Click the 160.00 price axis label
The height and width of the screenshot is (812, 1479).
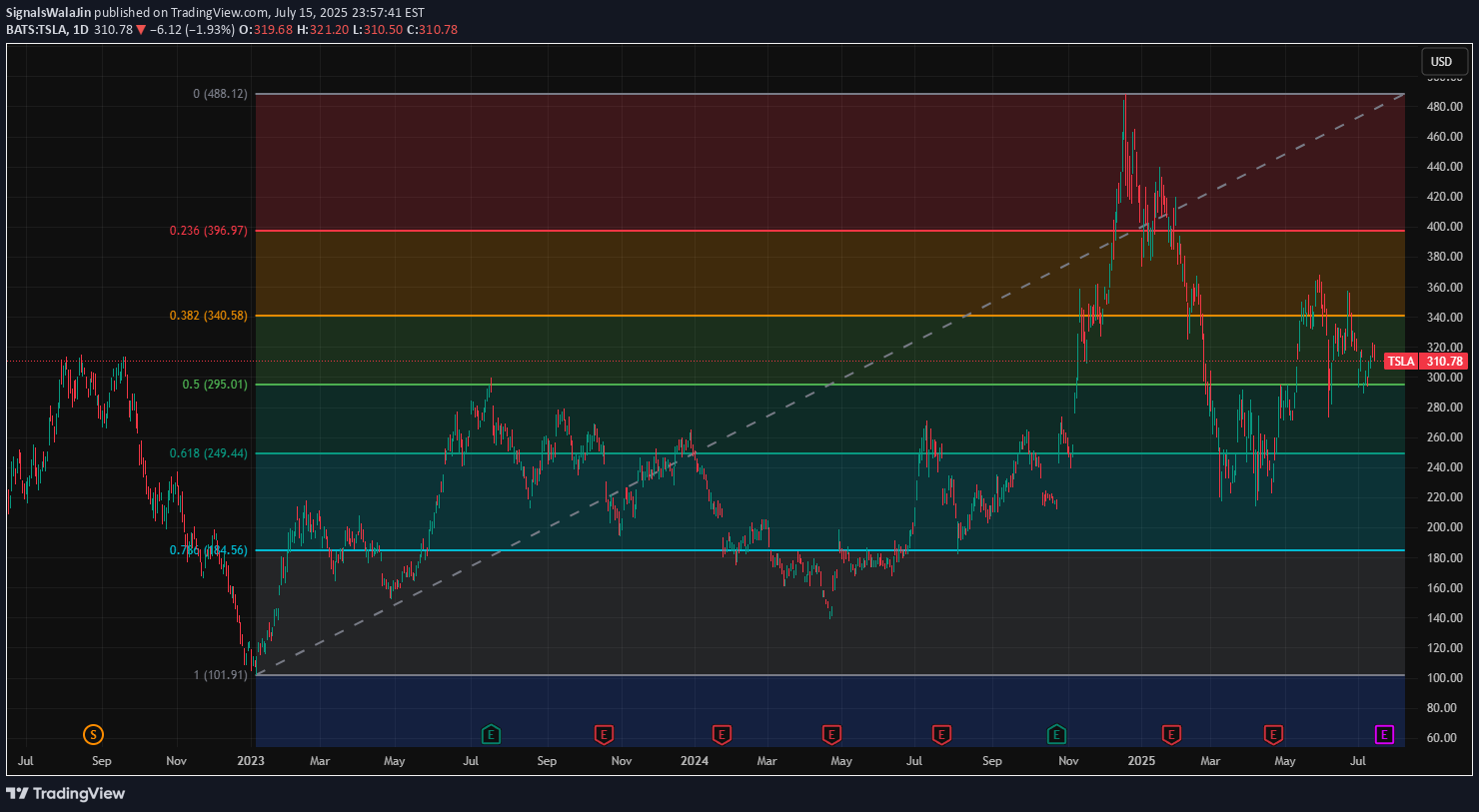tap(1445, 588)
